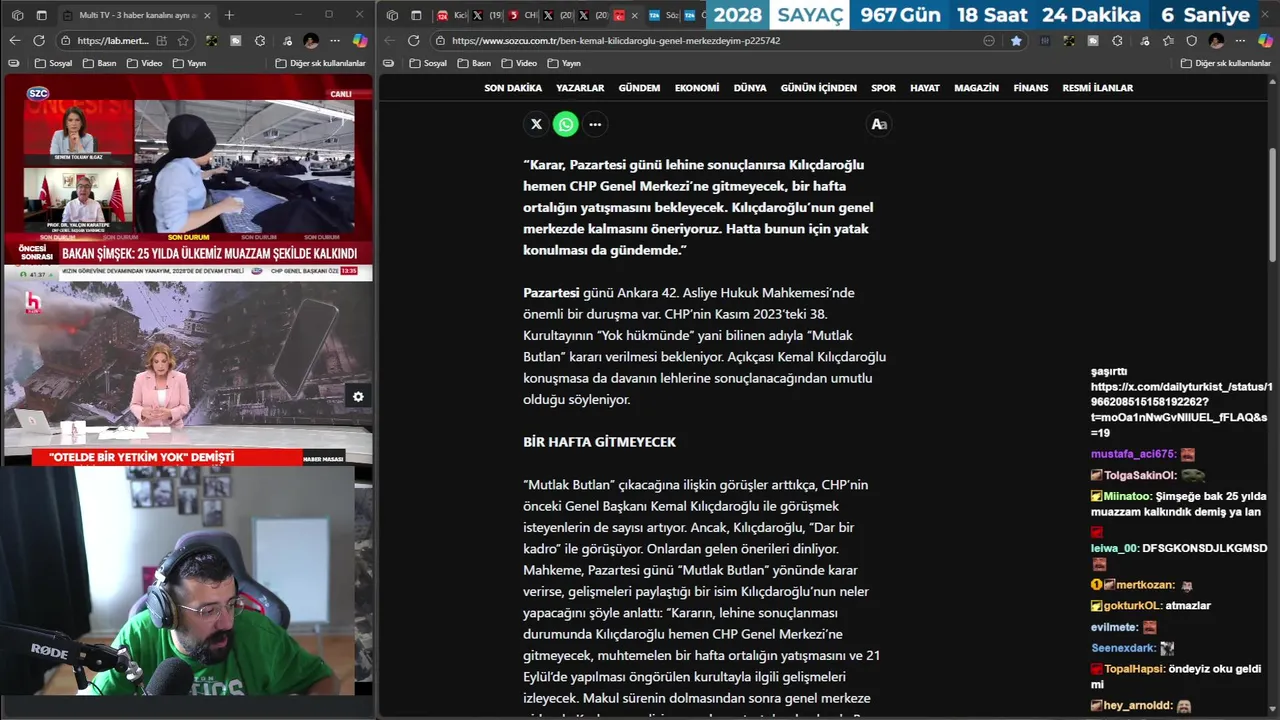Share the article via WhatsApp
Viewport: 1280px width, 720px height.
pos(566,124)
